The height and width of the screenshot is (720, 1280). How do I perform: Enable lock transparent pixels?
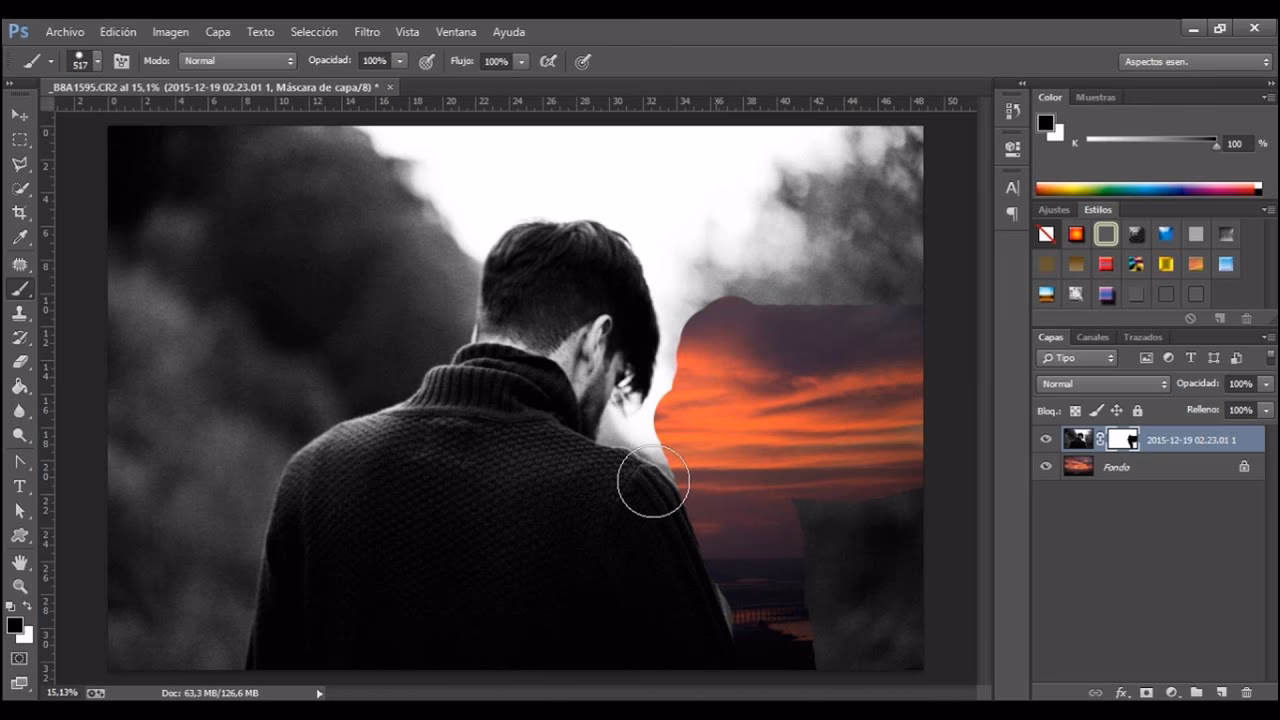tap(1073, 411)
